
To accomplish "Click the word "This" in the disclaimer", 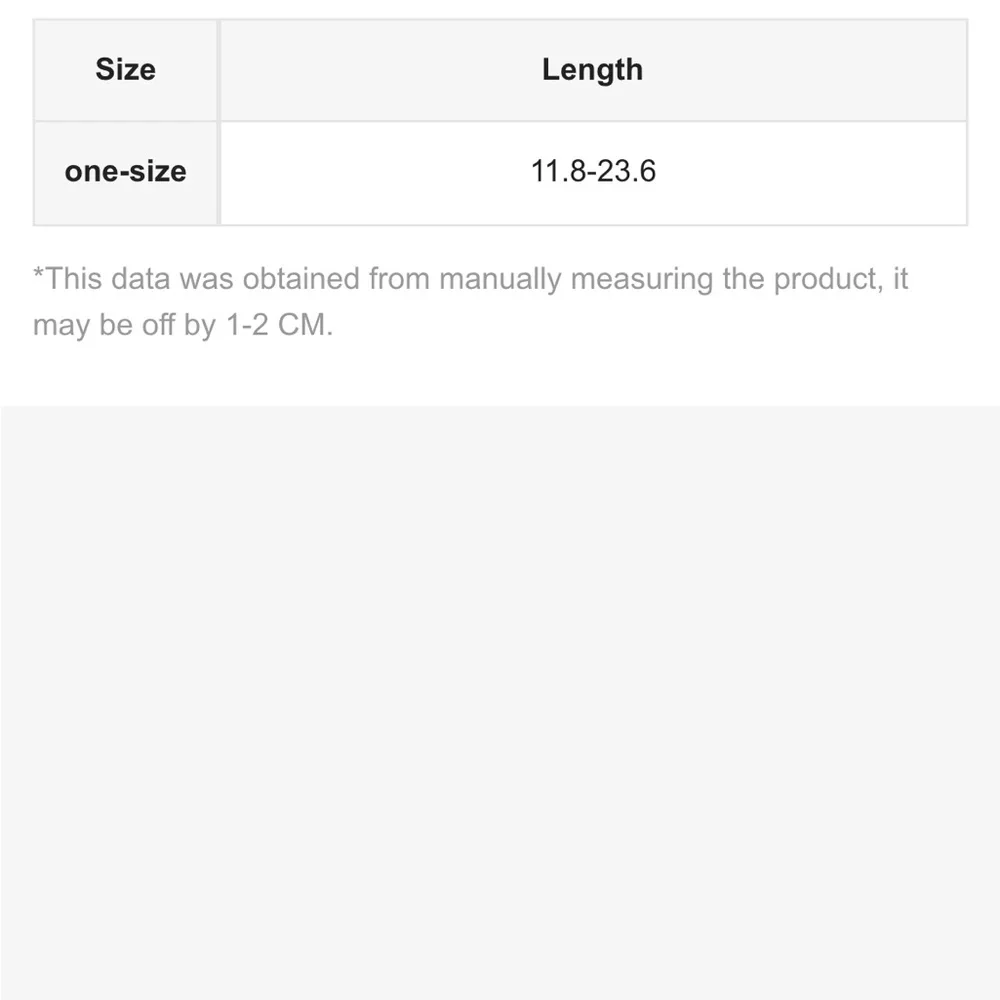I will coord(74,278).
